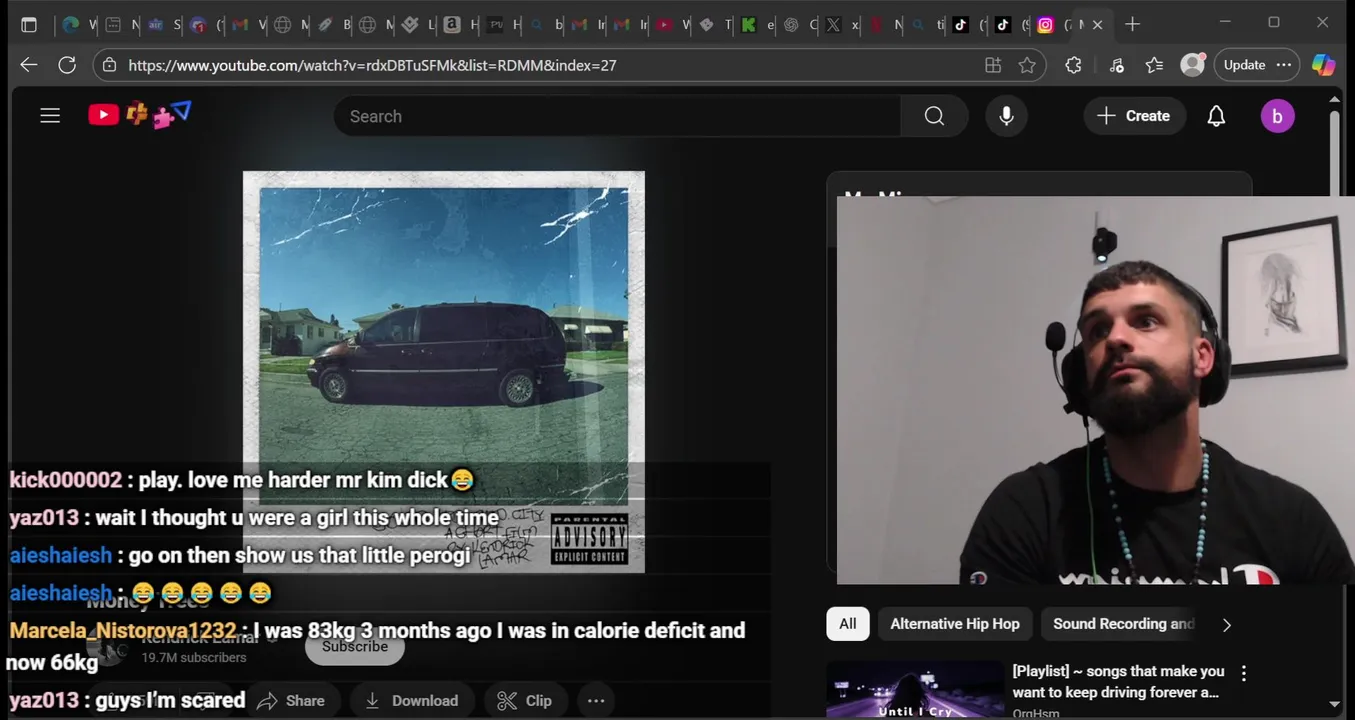Switch to the Amazon tab
Image resolution: width=1355 pixels, height=720 pixels.
coord(452,25)
